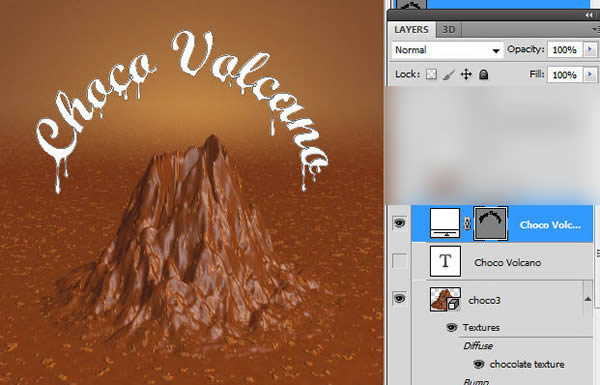Collapse panel with double-arrow icon

coord(589,15)
